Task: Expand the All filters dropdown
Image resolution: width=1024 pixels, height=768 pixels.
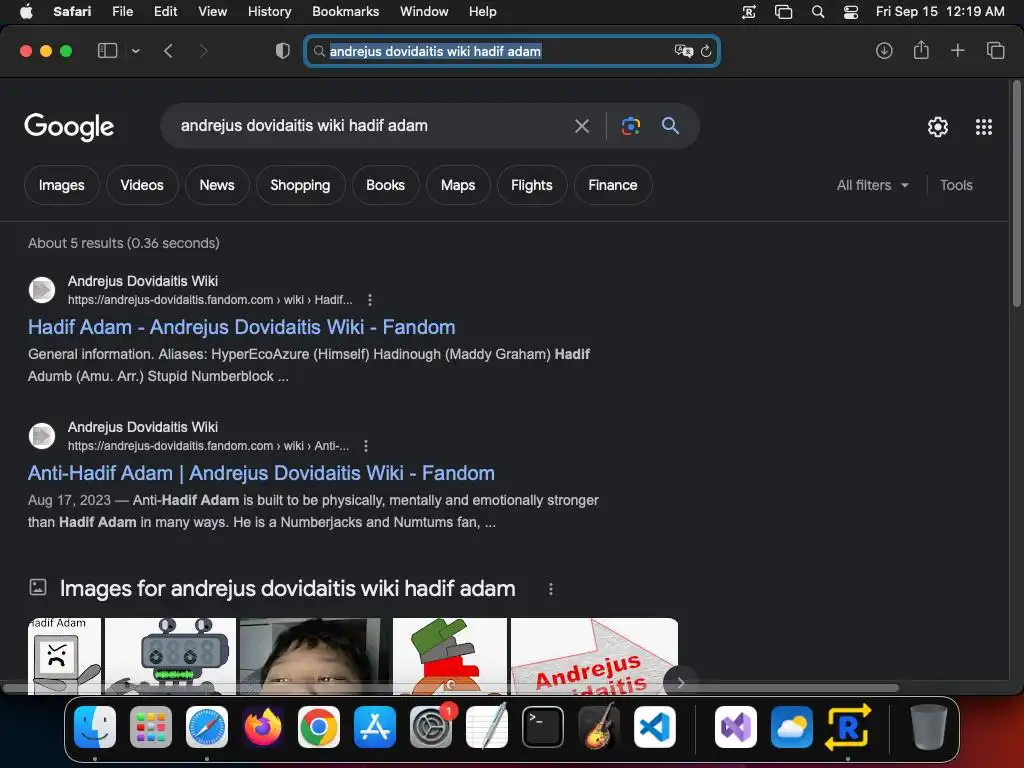Action: [872, 185]
